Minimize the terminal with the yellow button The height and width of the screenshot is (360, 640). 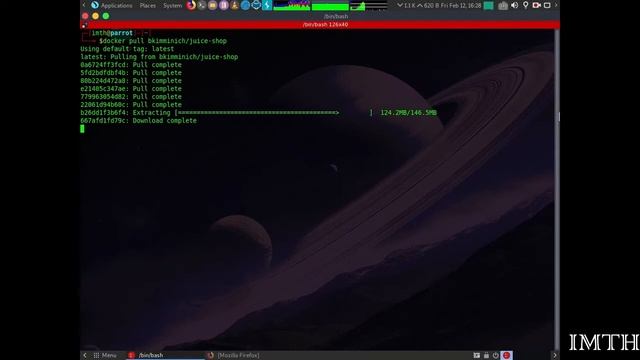tap(96, 16)
